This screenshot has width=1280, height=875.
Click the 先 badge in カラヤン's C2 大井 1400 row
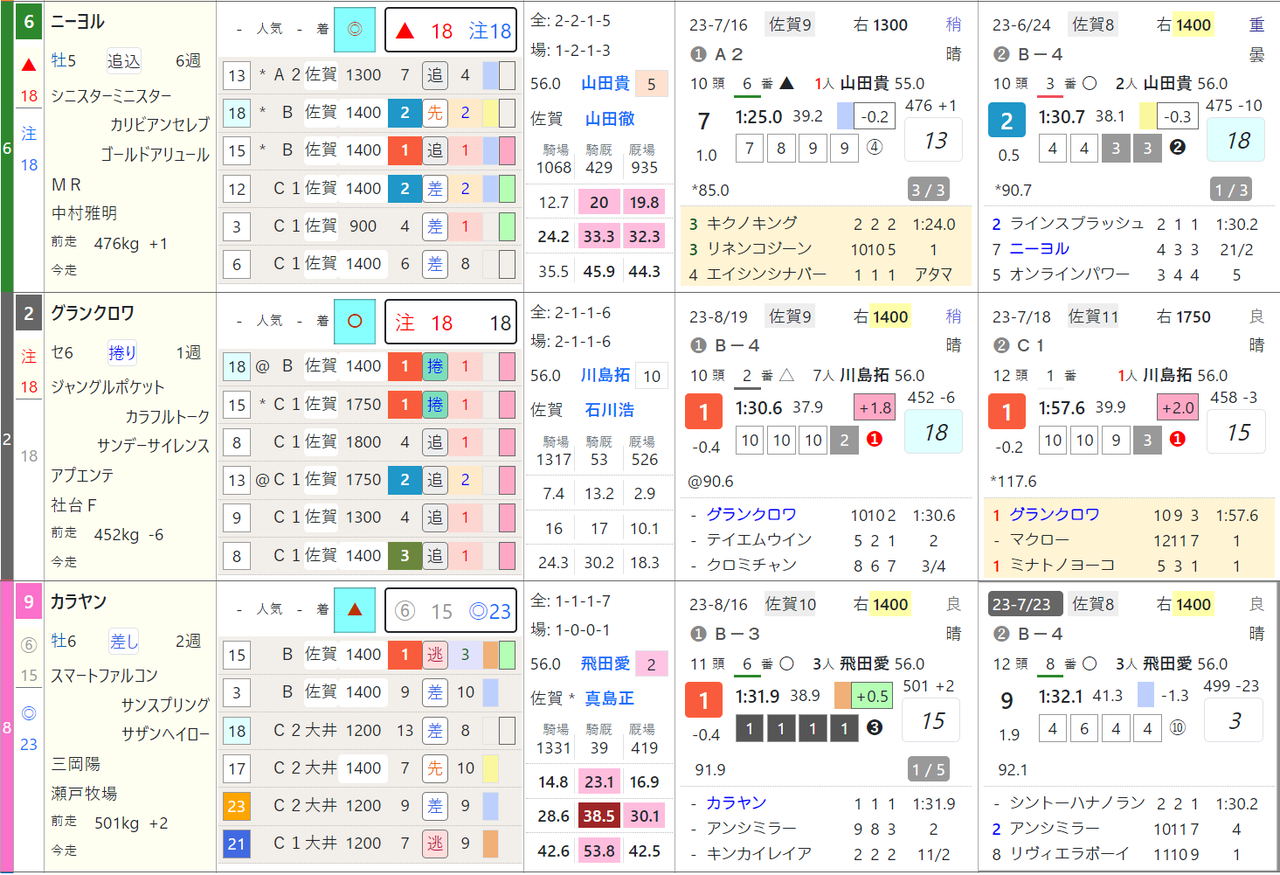[x=434, y=768]
